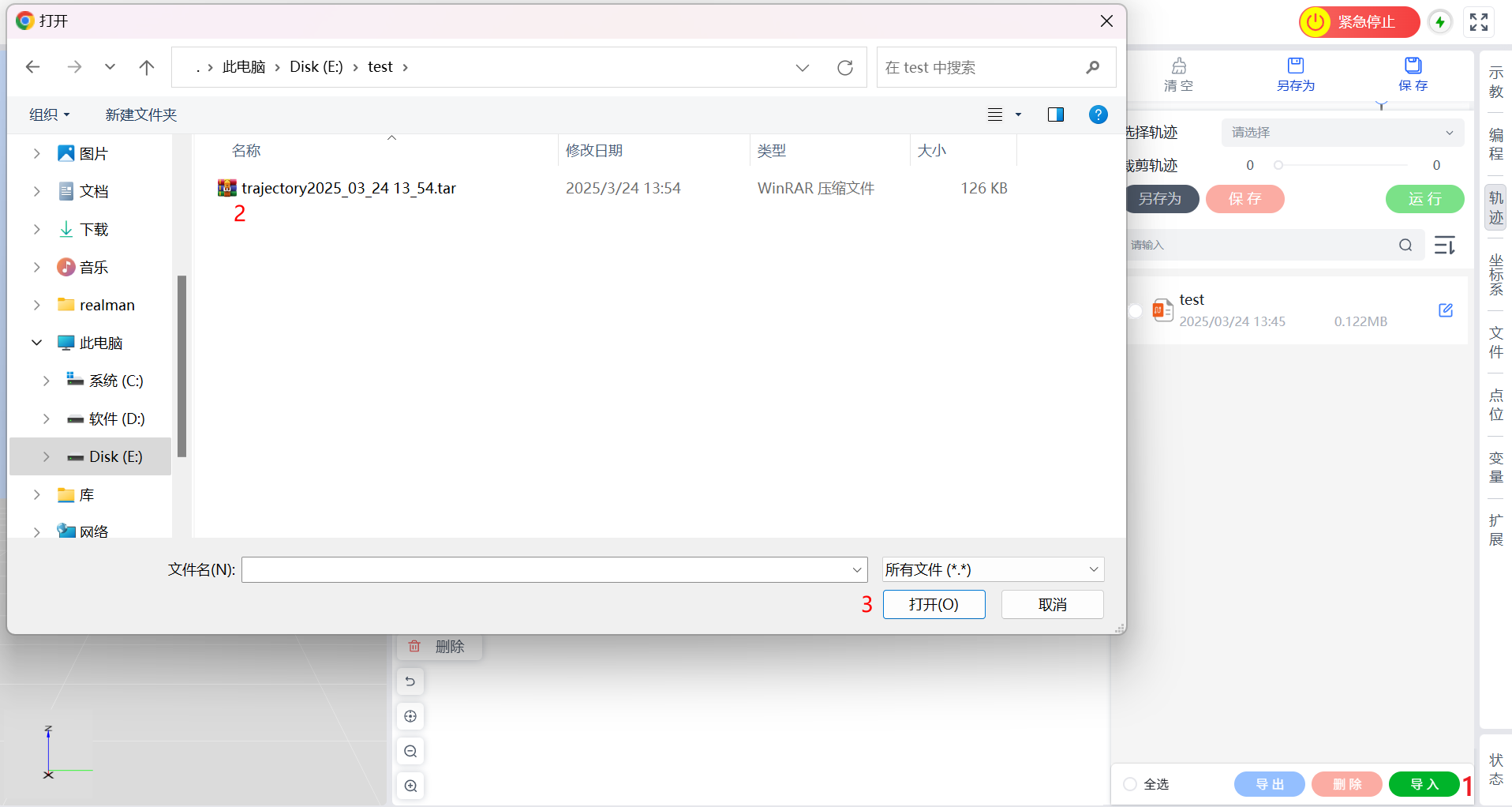Image resolution: width=1512 pixels, height=807 pixels.
Task: Expand the Disk (E:) item in the navigation tree
Action: tap(46, 456)
